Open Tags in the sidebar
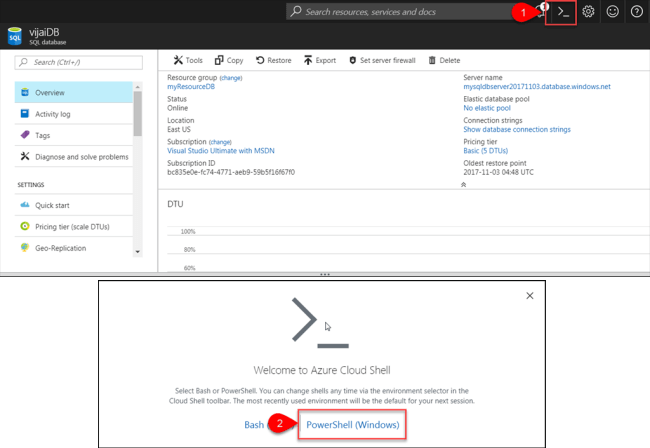The width and height of the screenshot is (650, 448). 74,136
